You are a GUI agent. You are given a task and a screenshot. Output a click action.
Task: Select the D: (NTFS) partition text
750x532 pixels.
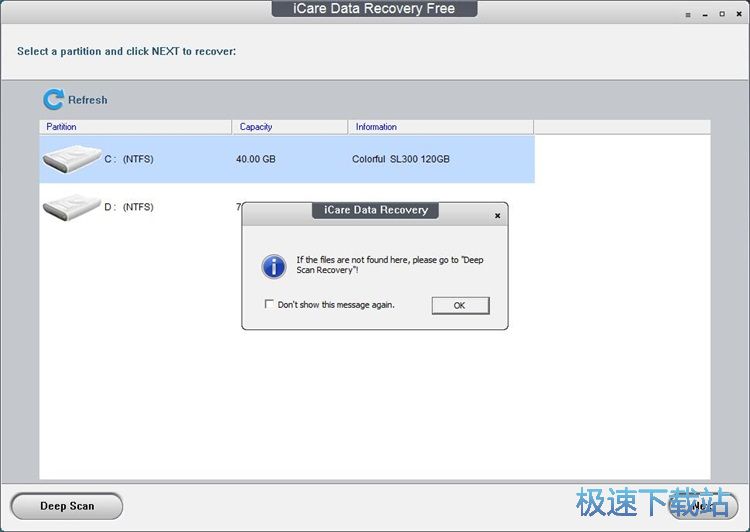coord(129,207)
